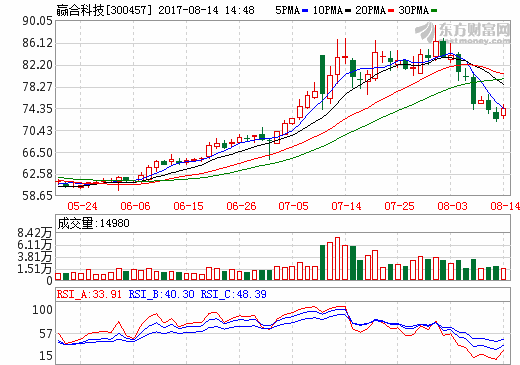520x365 pixels.
Task: Click the 06-15 date label
Action: click(188, 206)
